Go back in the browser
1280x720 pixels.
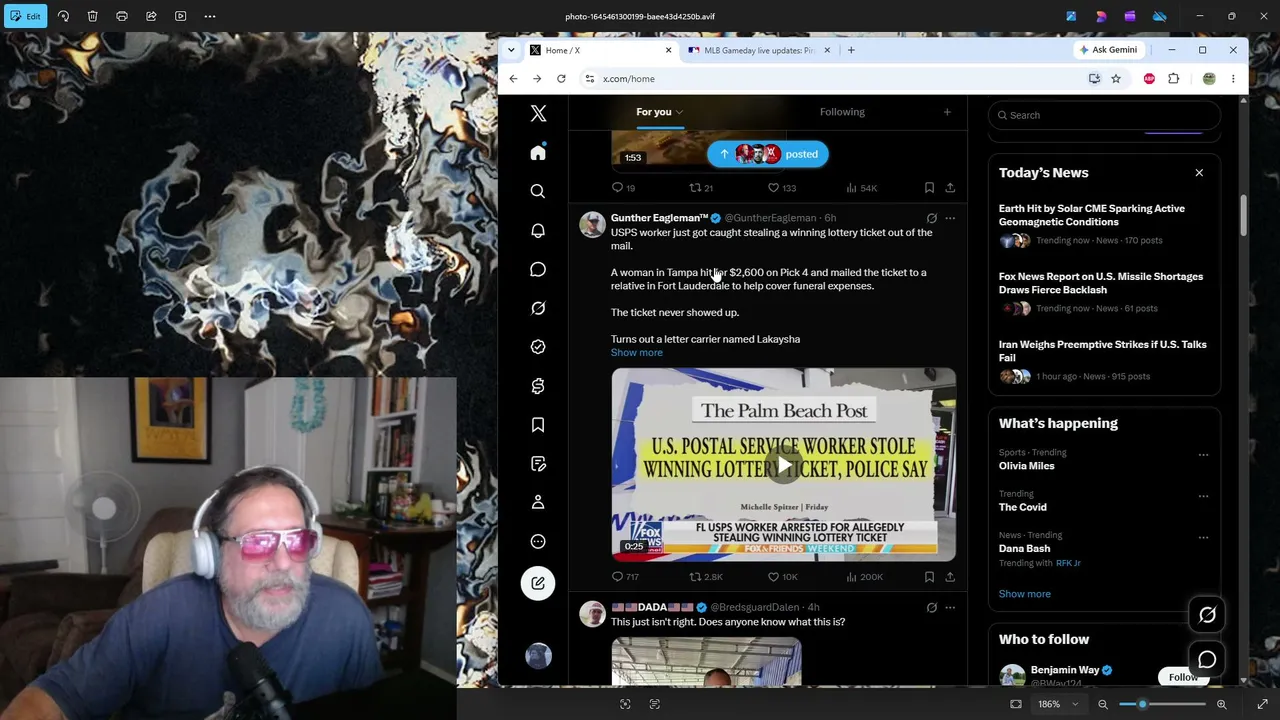click(x=513, y=79)
